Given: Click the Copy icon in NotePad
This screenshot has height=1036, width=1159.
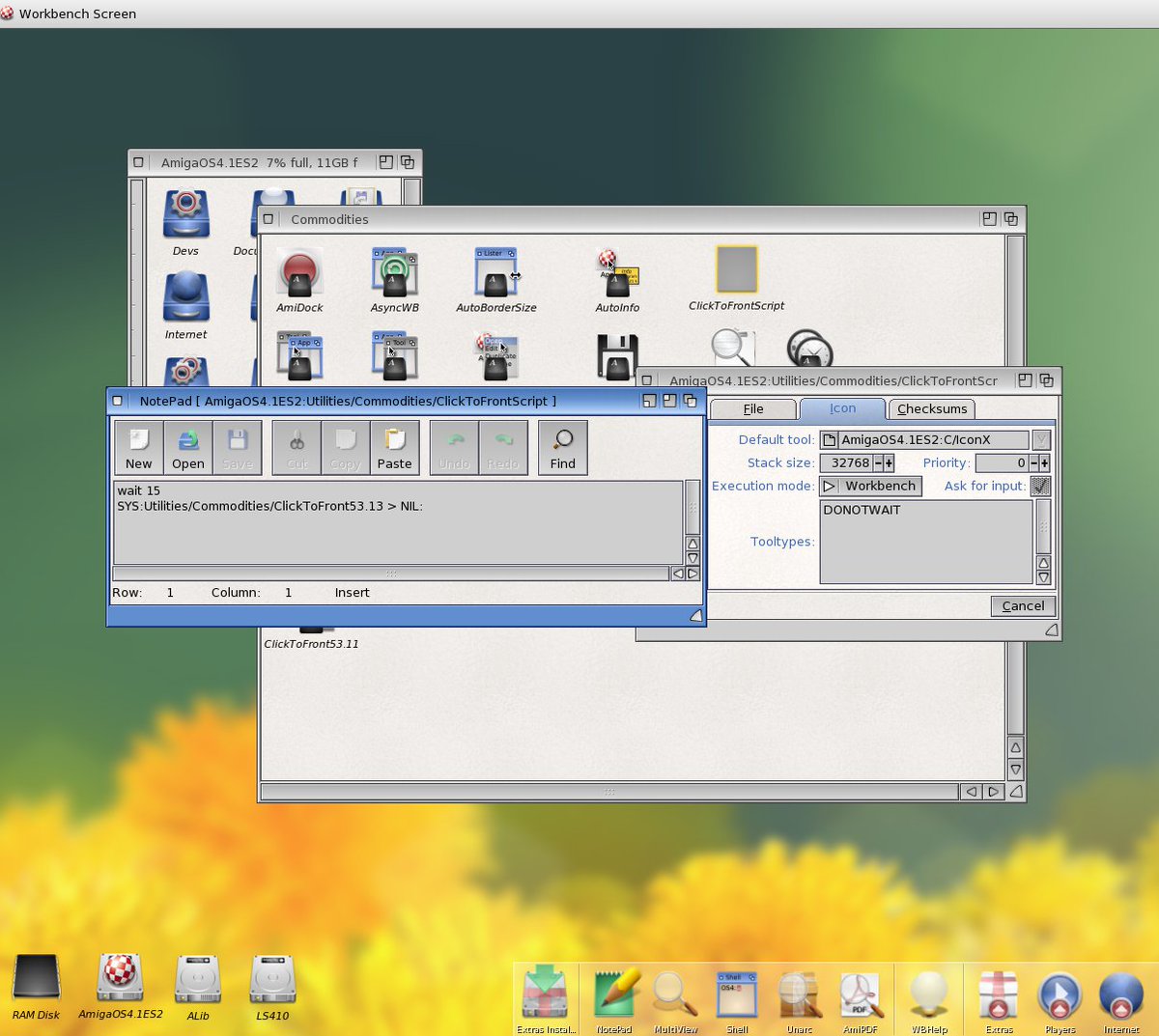Looking at the screenshot, I should click(x=346, y=448).
